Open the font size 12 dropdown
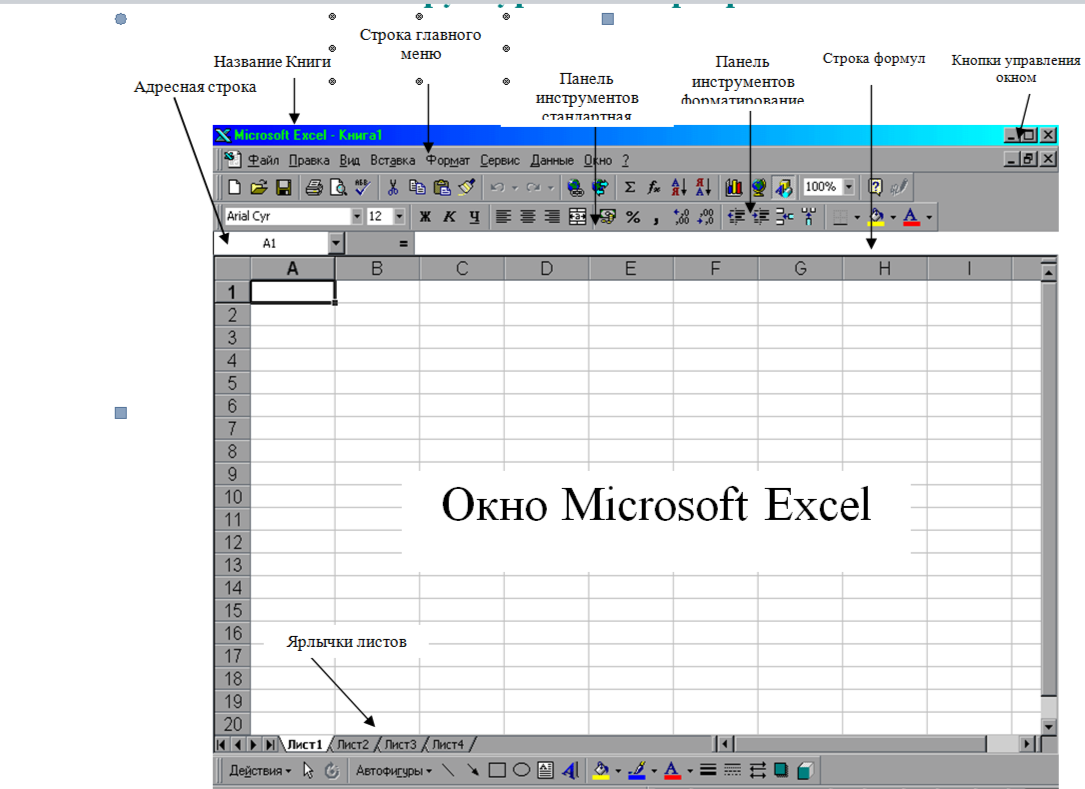 pos(399,217)
